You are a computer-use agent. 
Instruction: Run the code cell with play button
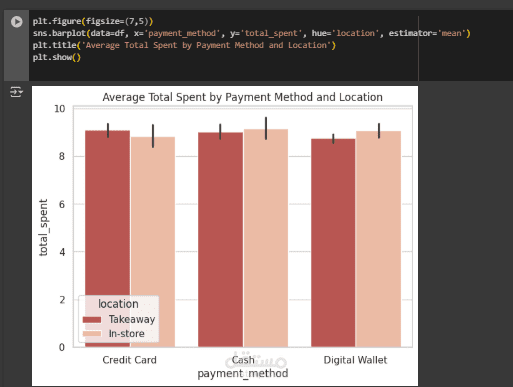[x=16, y=22]
